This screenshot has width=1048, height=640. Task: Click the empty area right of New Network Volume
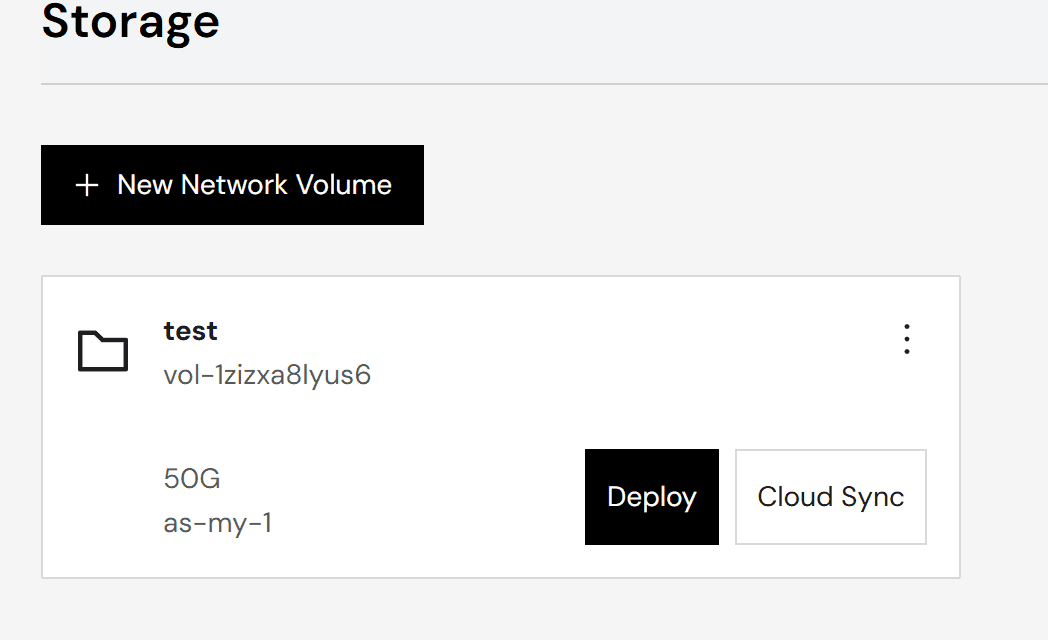[x=700, y=185]
